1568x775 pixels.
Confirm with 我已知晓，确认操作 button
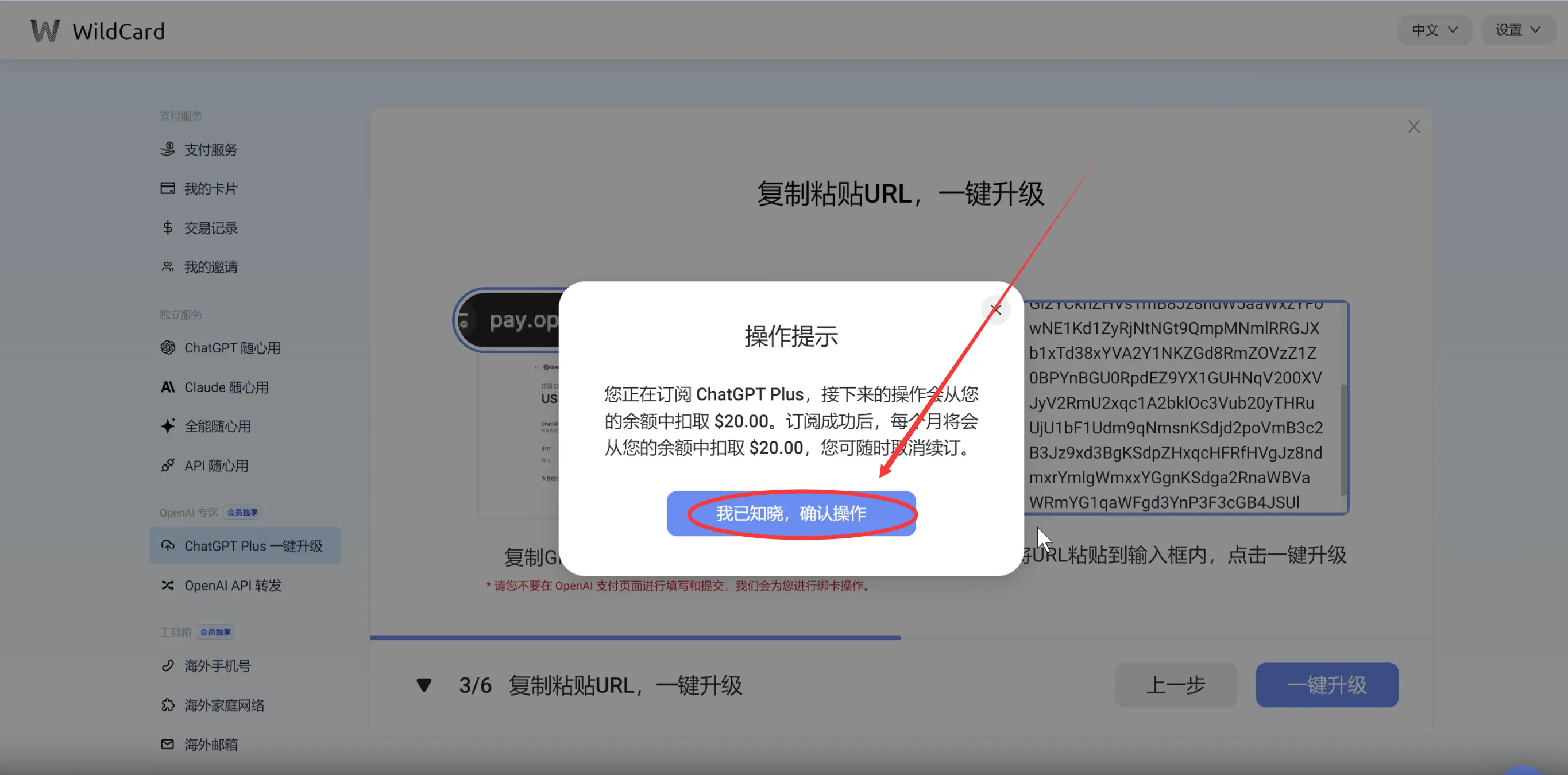pos(791,513)
